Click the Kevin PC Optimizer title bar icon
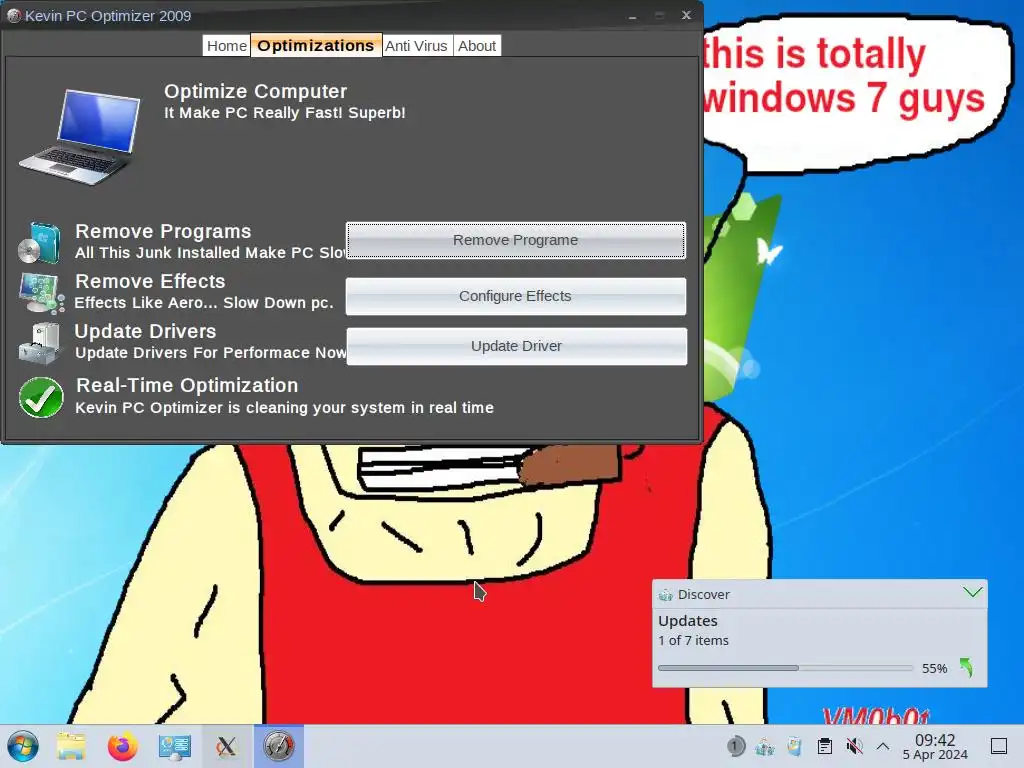The width and height of the screenshot is (1024, 768). point(13,16)
